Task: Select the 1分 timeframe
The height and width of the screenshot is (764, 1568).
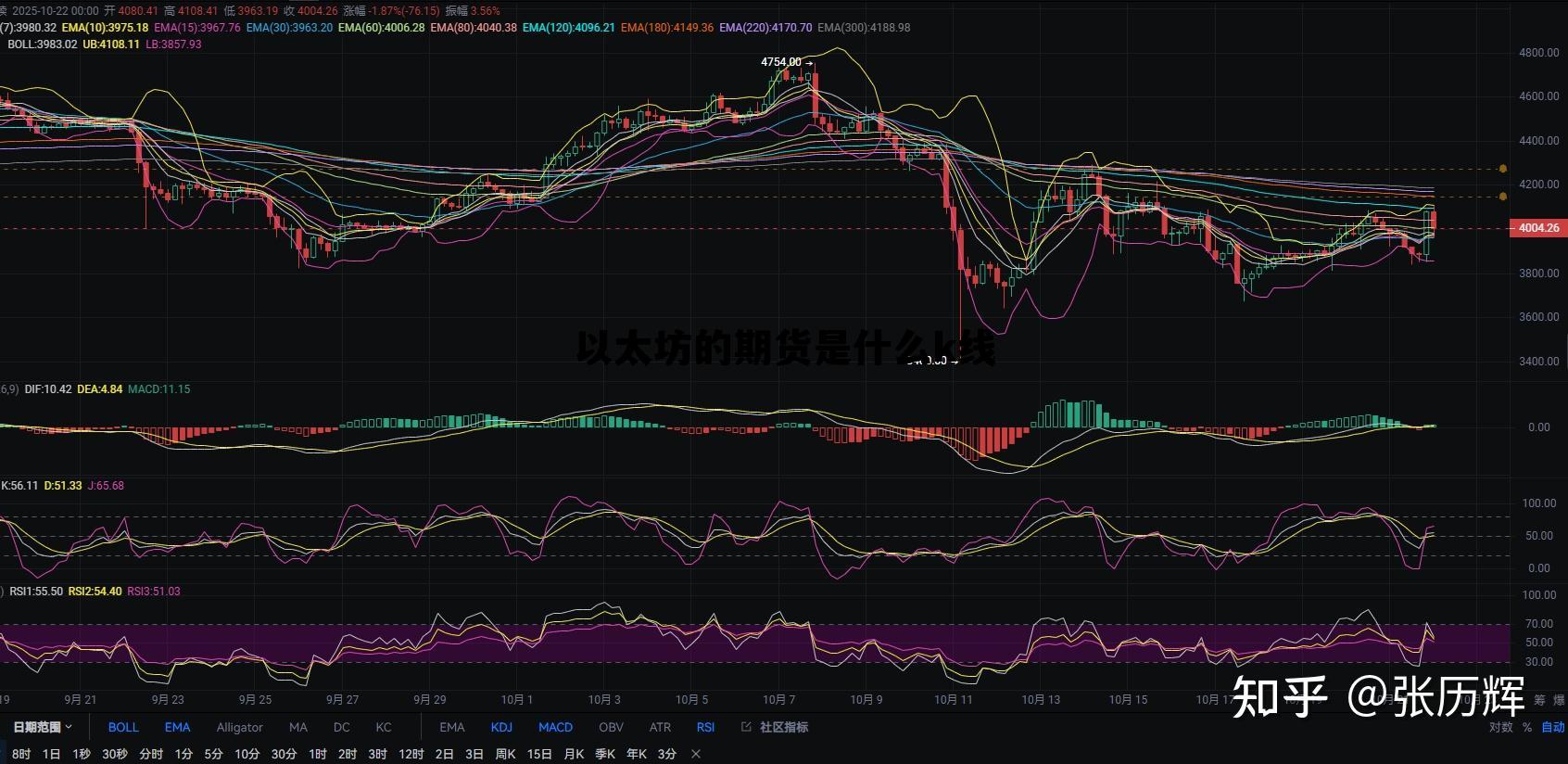Action: [183, 755]
